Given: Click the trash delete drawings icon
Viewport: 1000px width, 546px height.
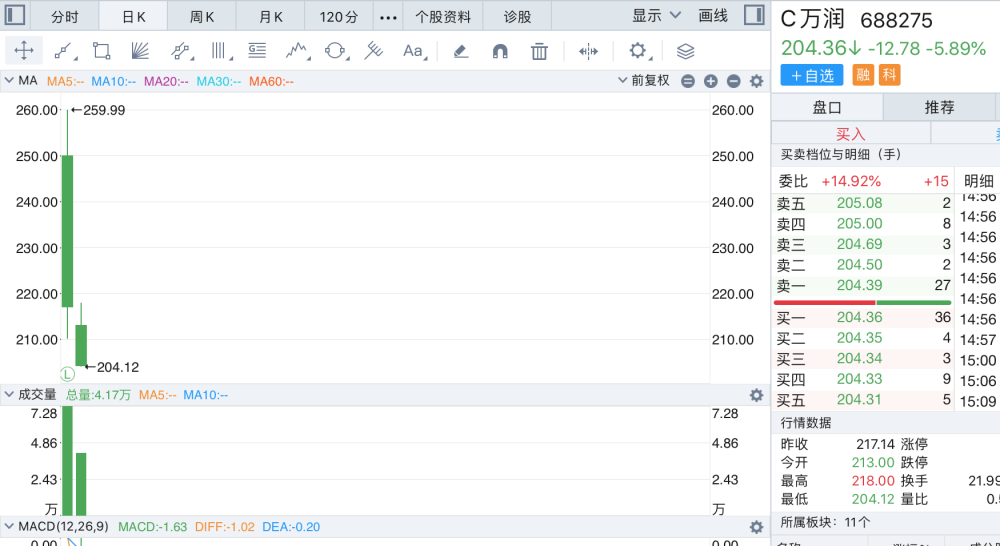Looking at the screenshot, I should [539, 50].
